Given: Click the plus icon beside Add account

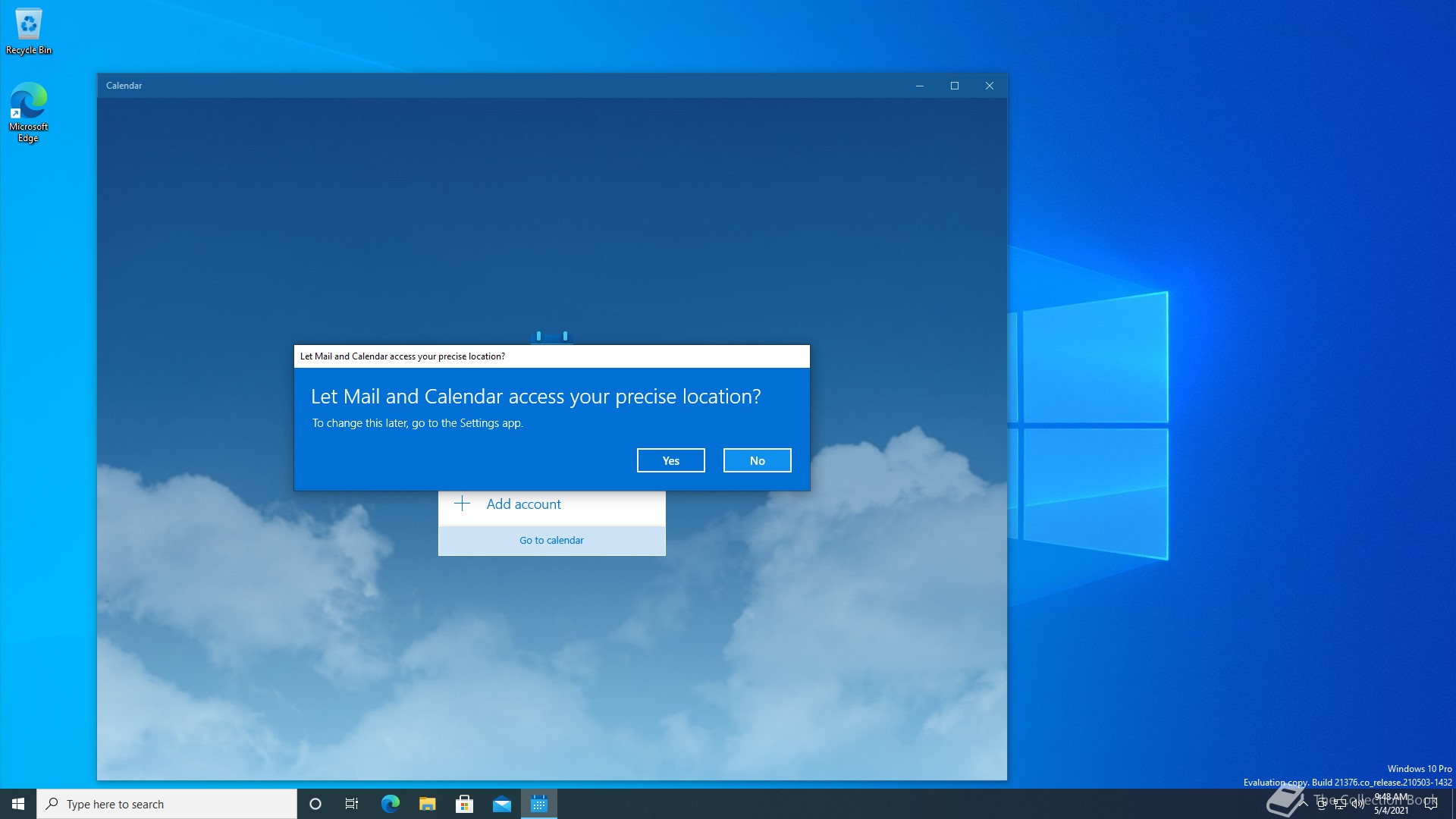Looking at the screenshot, I should point(462,504).
